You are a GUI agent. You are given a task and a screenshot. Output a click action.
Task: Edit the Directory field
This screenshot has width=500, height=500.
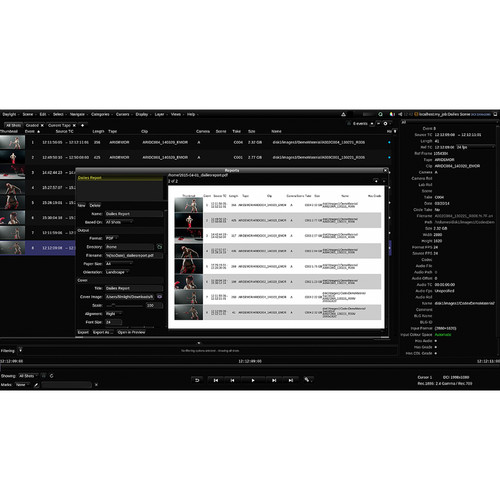[x=129, y=247]
